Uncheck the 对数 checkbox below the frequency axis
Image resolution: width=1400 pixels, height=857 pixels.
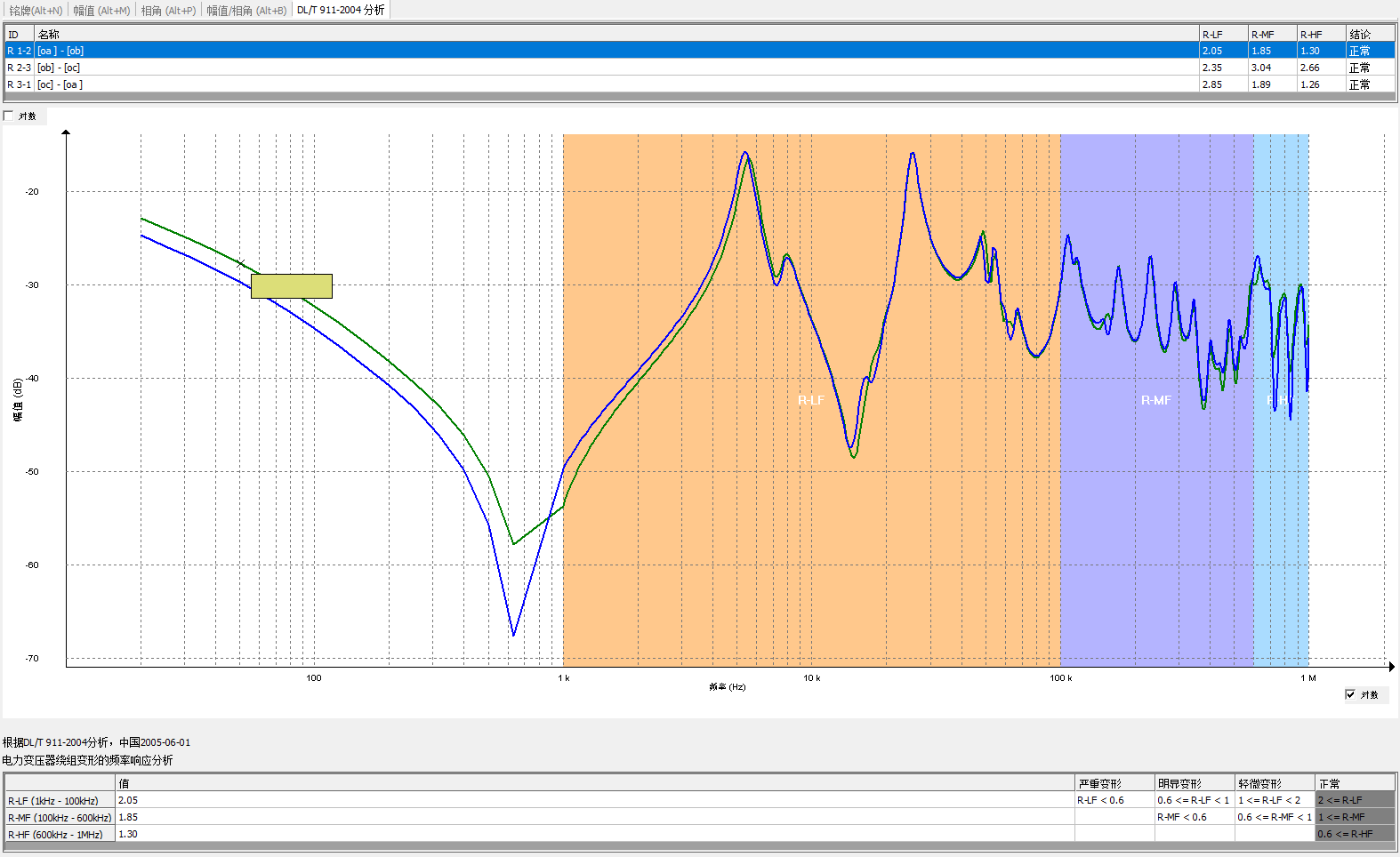click(1350, 694)
